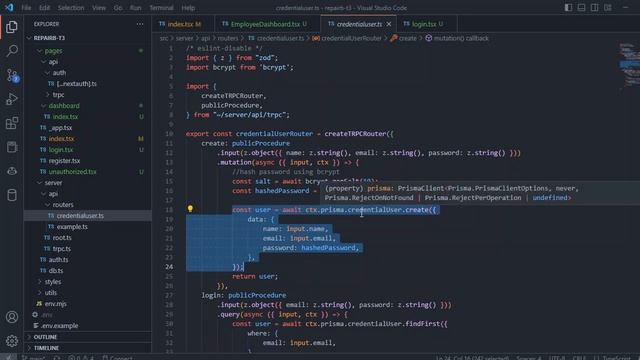This screenshot has height=360, width=640.
Task: Open the Run and Debug view
Action: click(12, 99)
